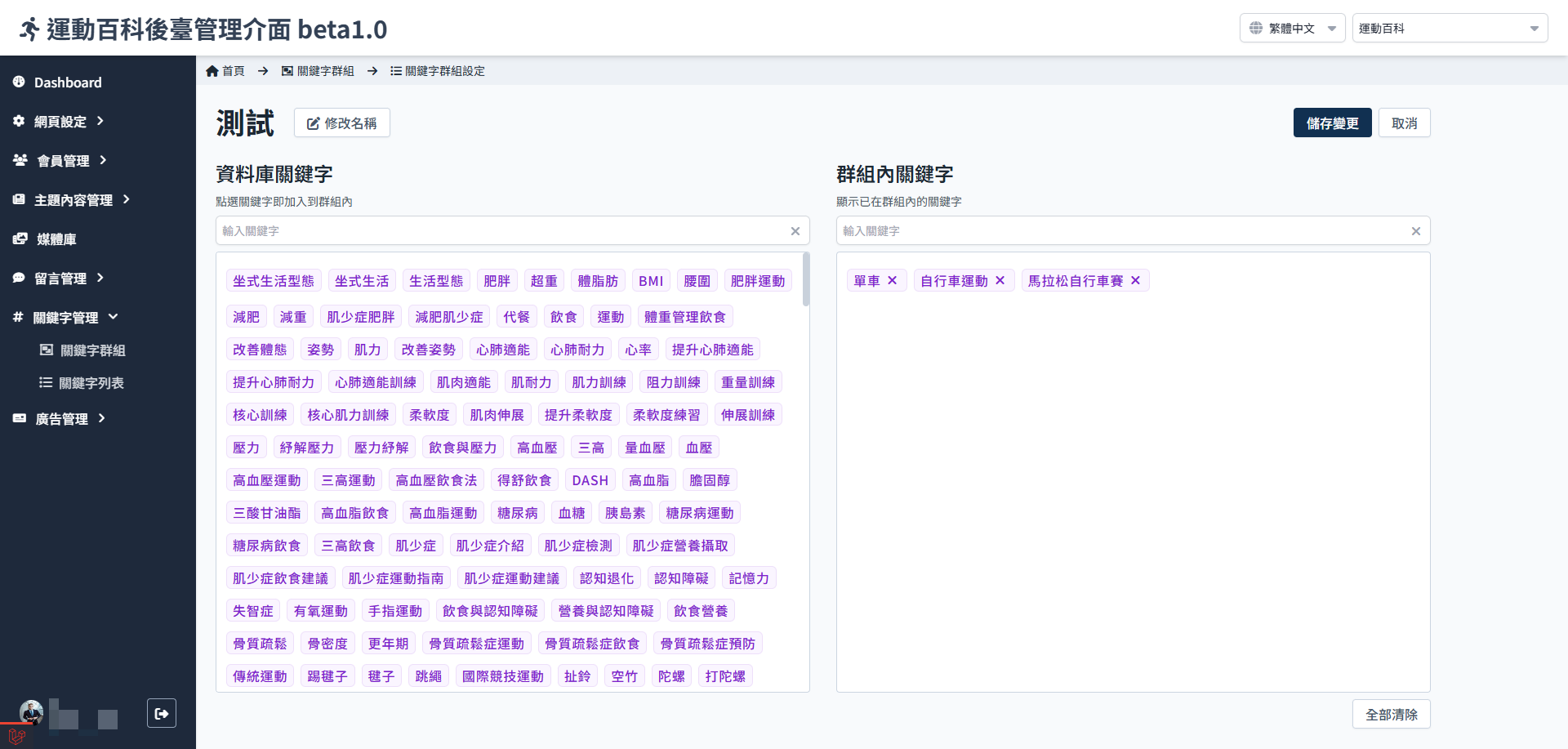Add keyword 骨質疏鬆症預防 to group
The width and height of the screenshot is (1568, 749).
click(707, 643)
